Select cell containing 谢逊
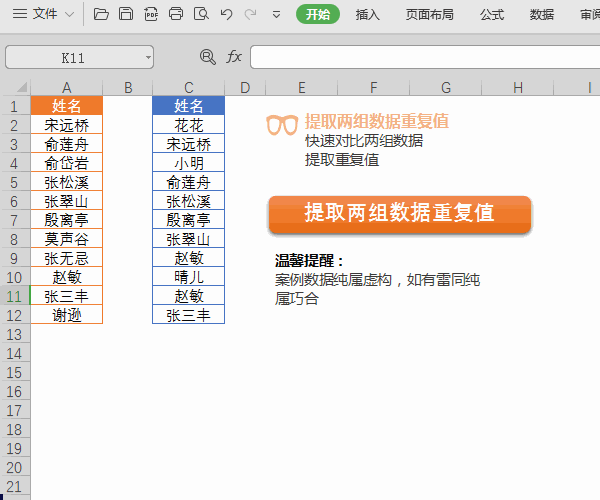The width and height of the screenshot is (600, 500). (67, 315)
